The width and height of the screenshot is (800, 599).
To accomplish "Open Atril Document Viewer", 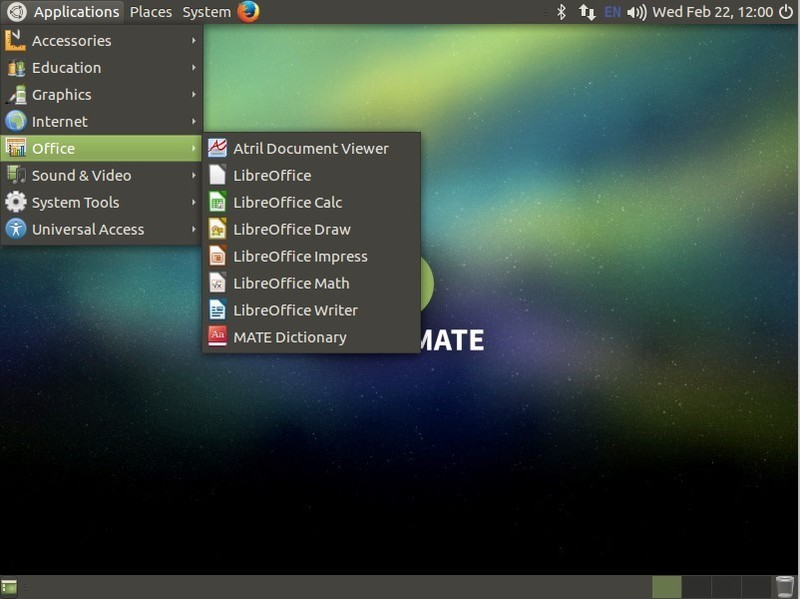I will [310, 148].
